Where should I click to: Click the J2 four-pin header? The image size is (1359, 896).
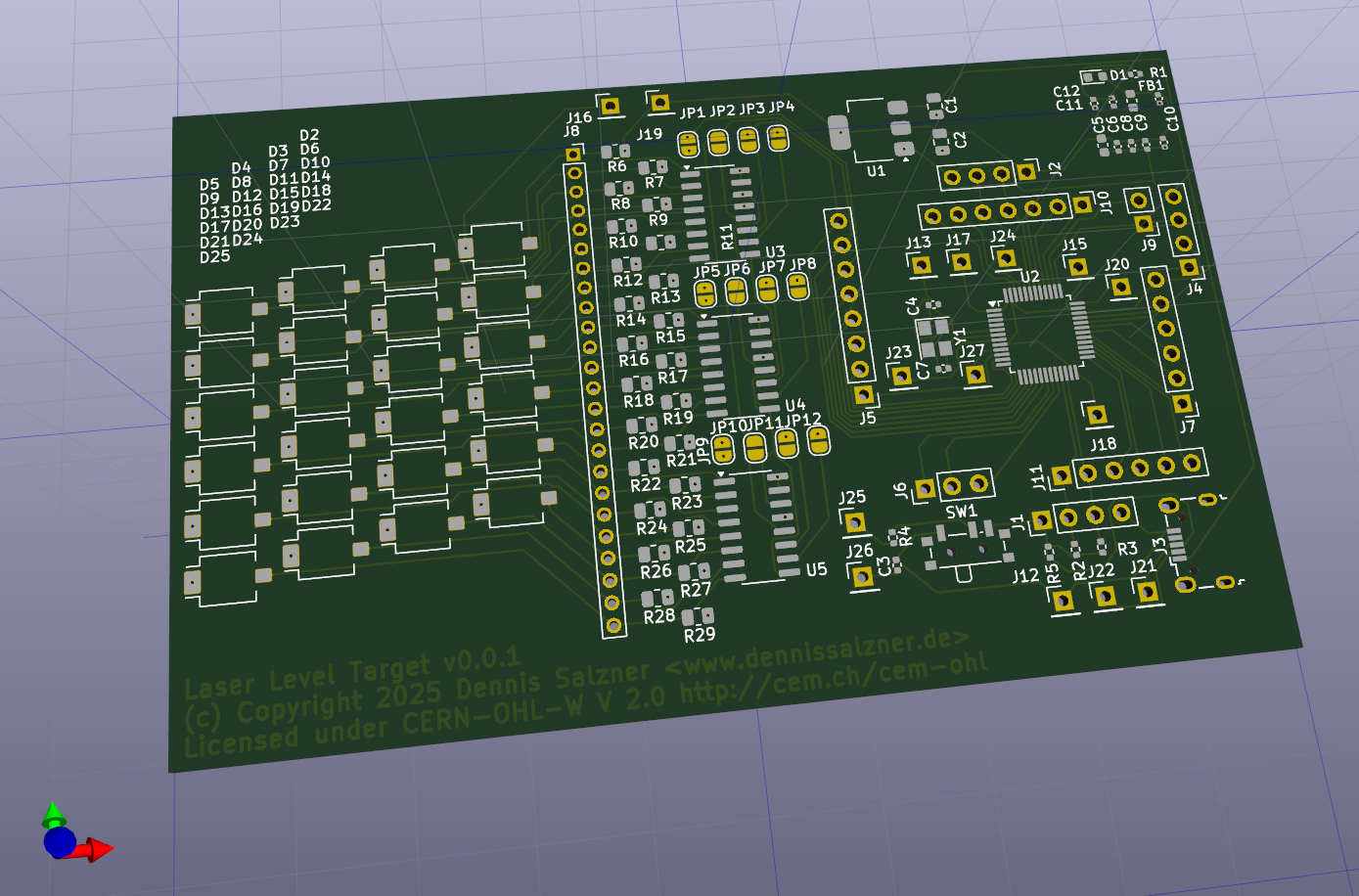988,175
